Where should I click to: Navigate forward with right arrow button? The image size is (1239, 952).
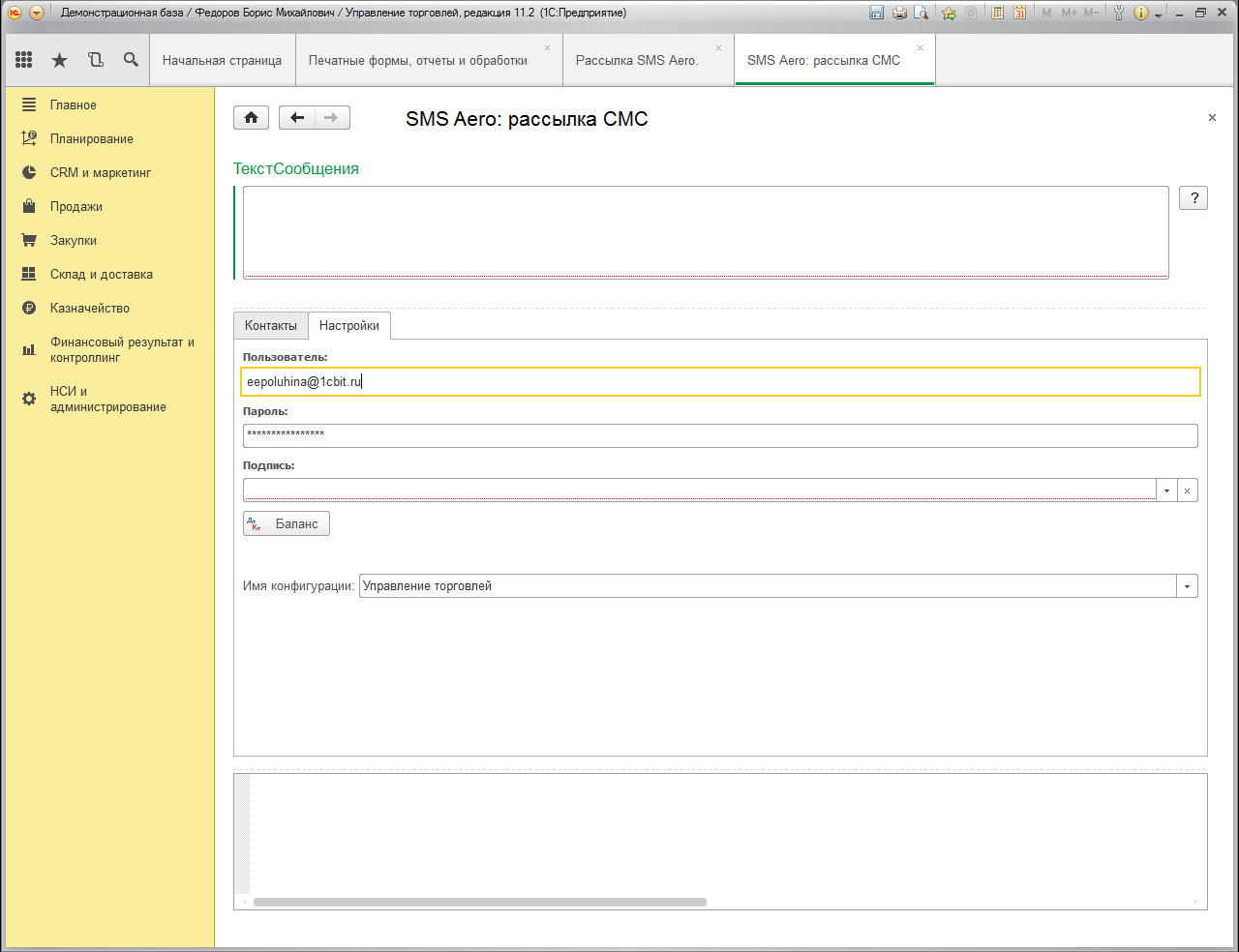pyautogui.click(x=332, y=118)
